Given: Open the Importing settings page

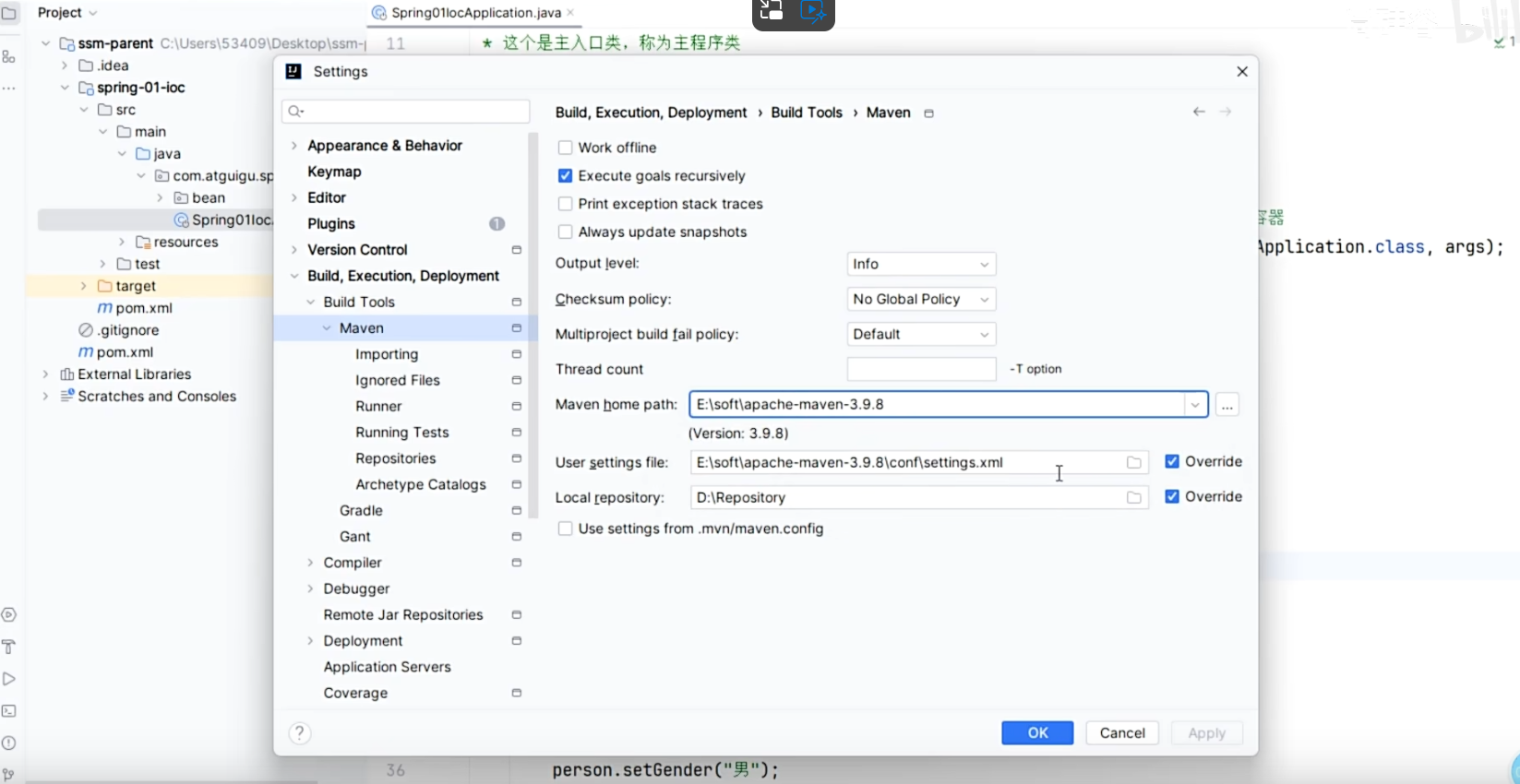Looking at the screenshot, I should 387,355.
